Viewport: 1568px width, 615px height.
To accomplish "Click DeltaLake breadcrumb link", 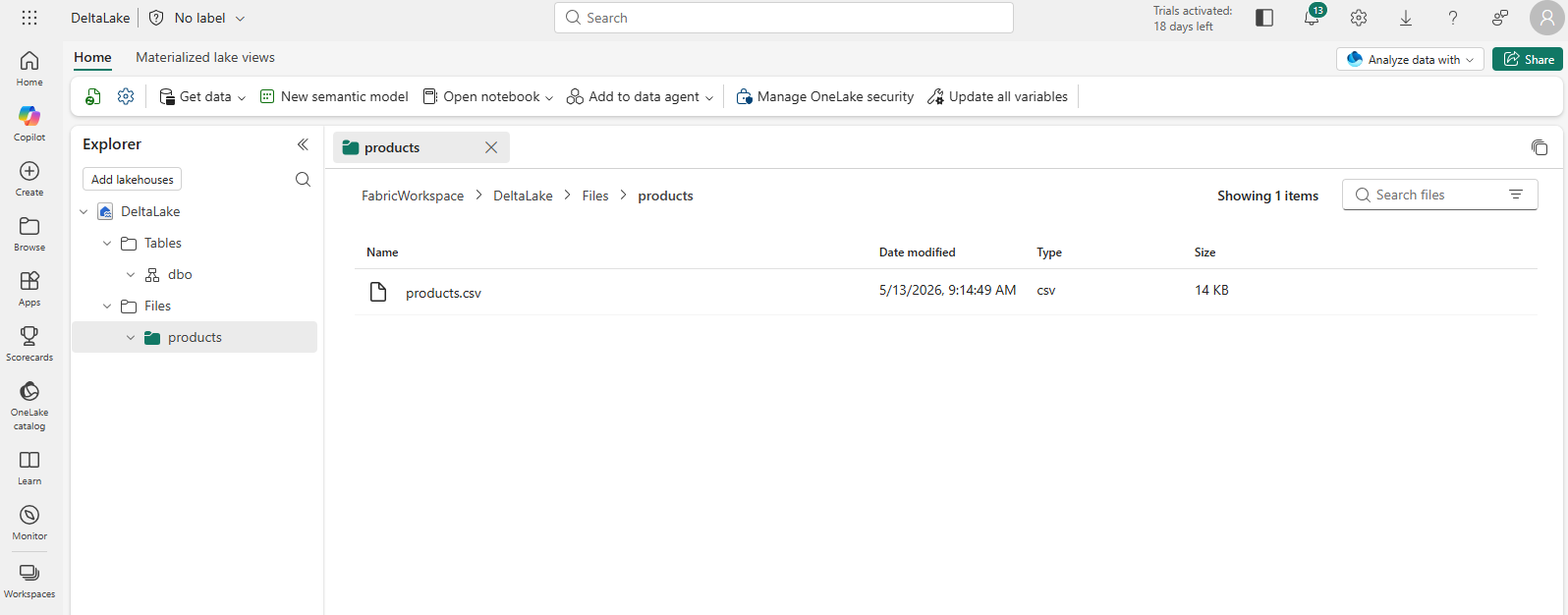I will click(x=523, y=196).
